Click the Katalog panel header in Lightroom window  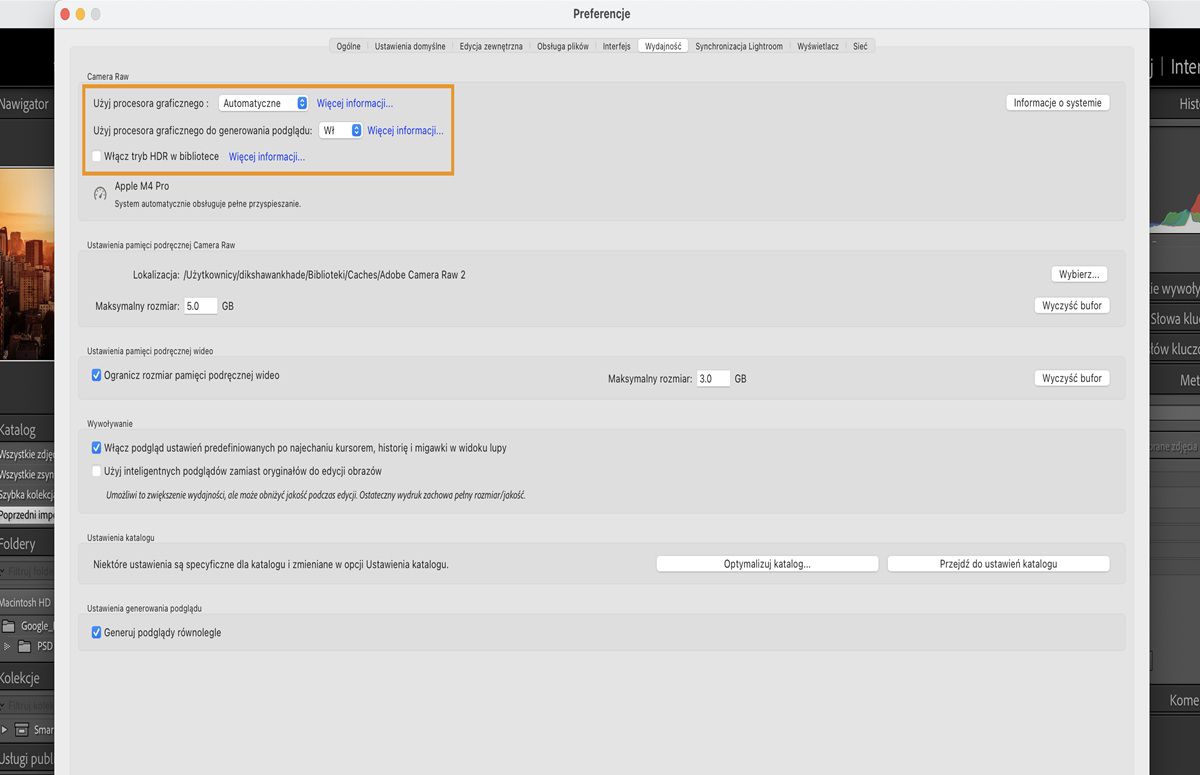pyautogui.click(x=25, y=430)
